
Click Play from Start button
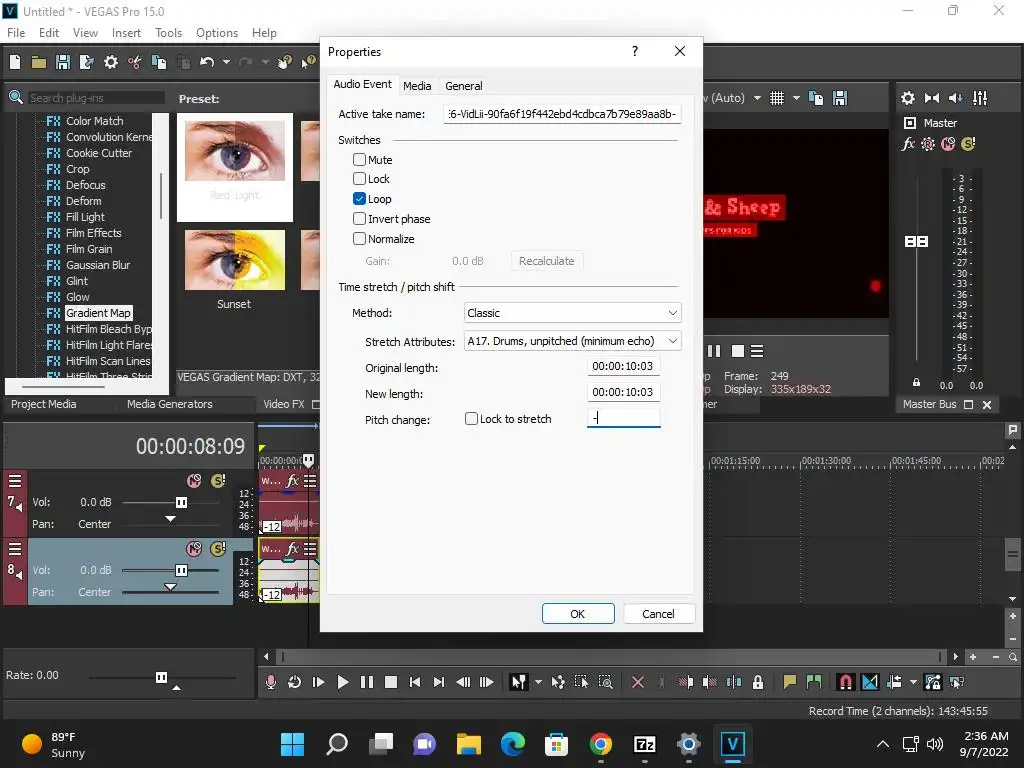pyautogui.click(x=318, y=682)
